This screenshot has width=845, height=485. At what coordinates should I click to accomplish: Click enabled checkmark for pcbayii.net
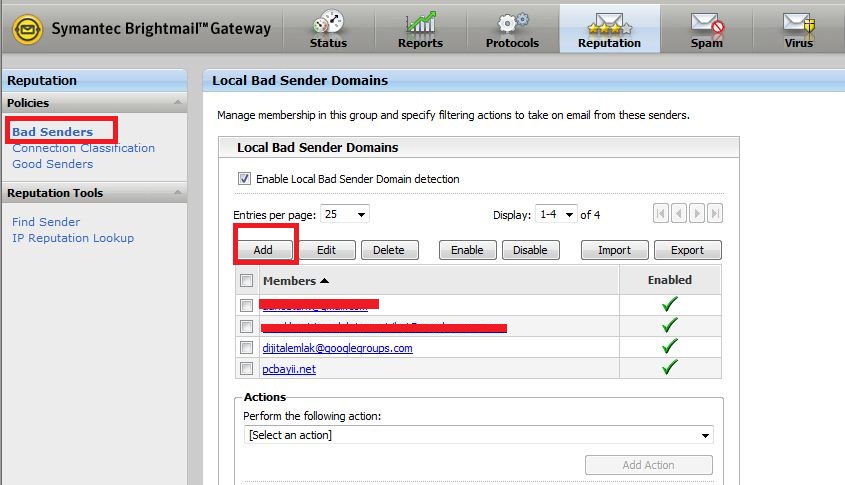pyautogui.click(x=669, y=368)
